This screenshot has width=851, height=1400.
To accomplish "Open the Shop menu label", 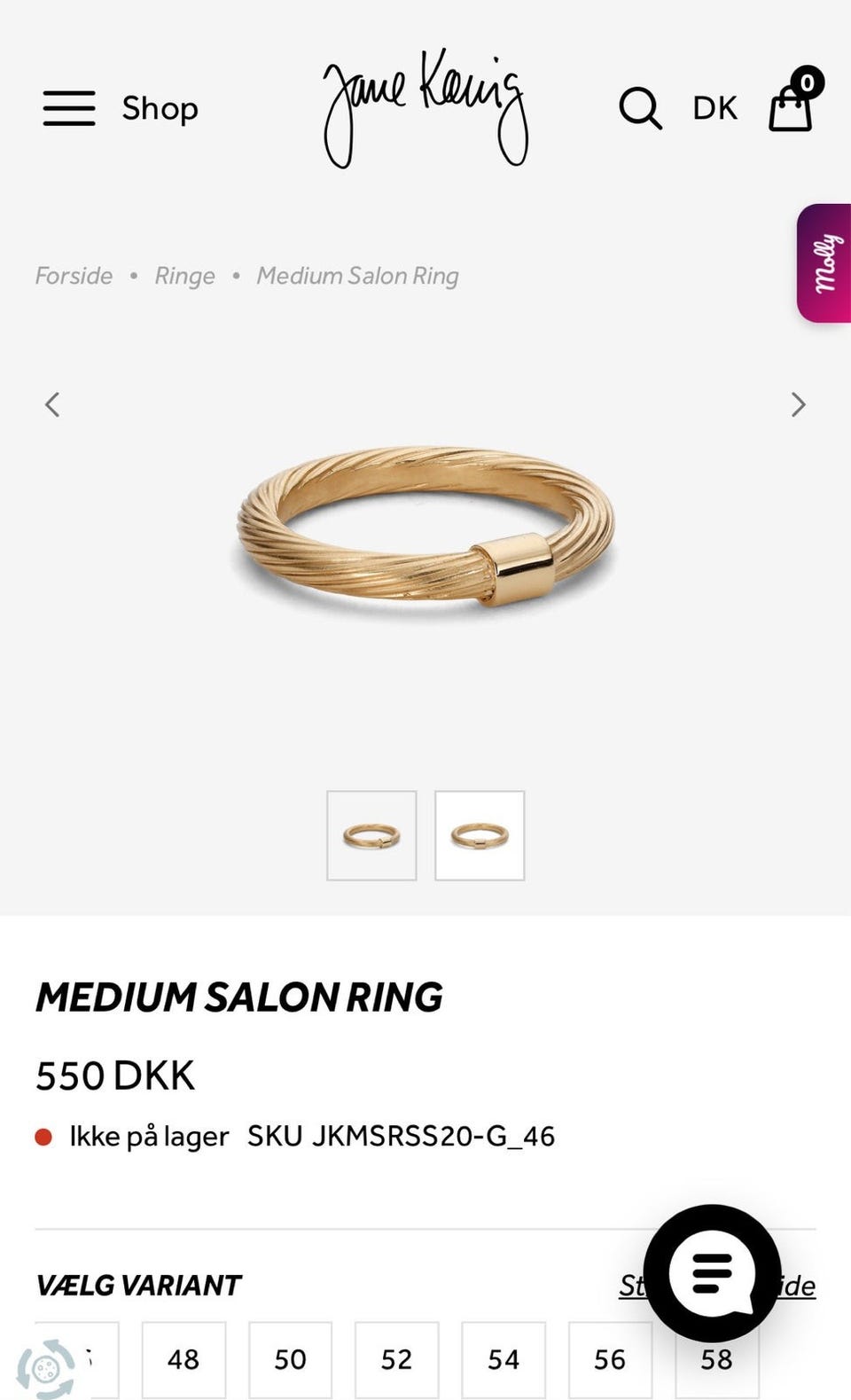I will 160,108.
